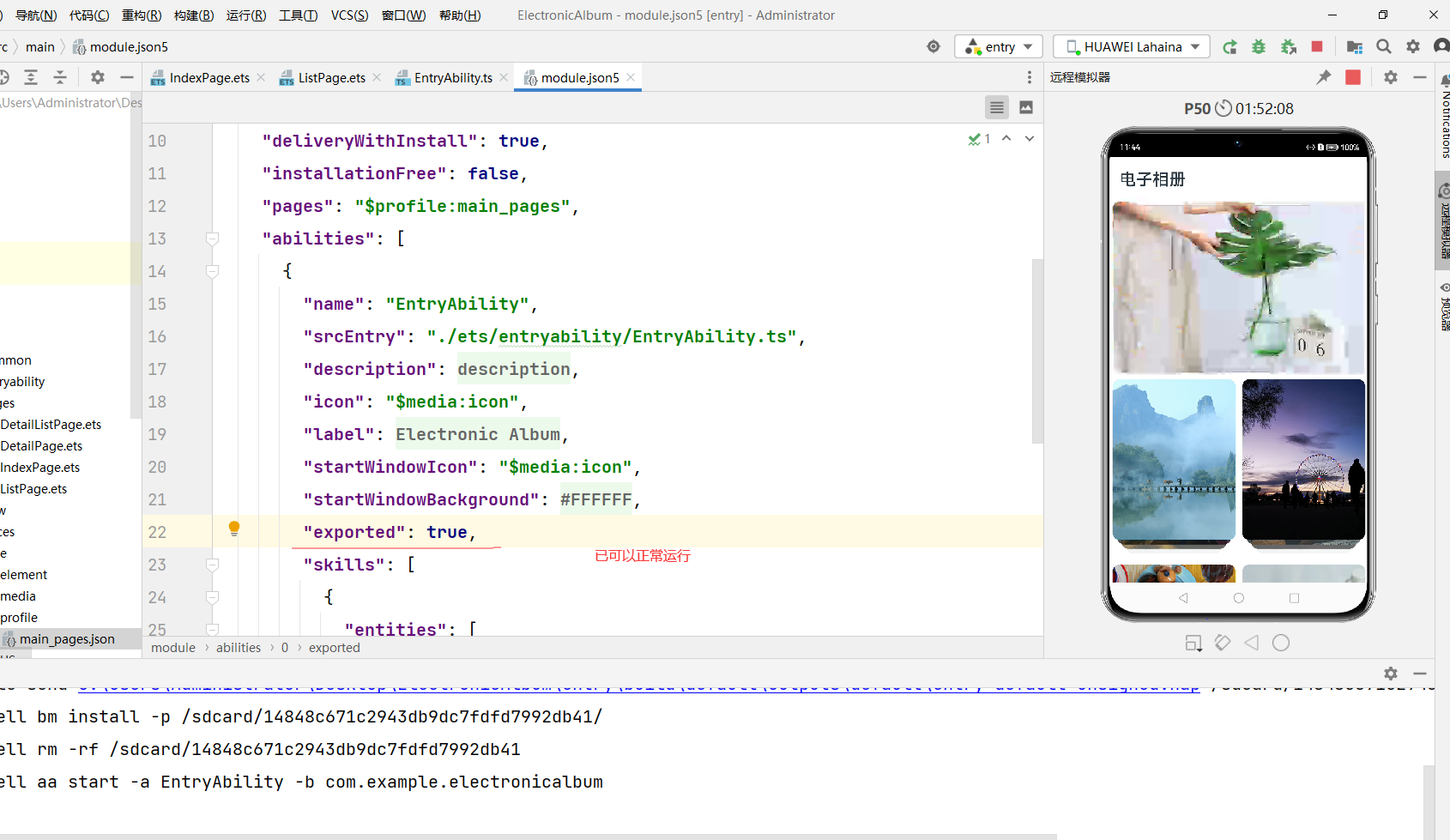This screenshot has height=840, width=1450.
Task: Select IndexPage.ets in the project tree
Action: 39,467
